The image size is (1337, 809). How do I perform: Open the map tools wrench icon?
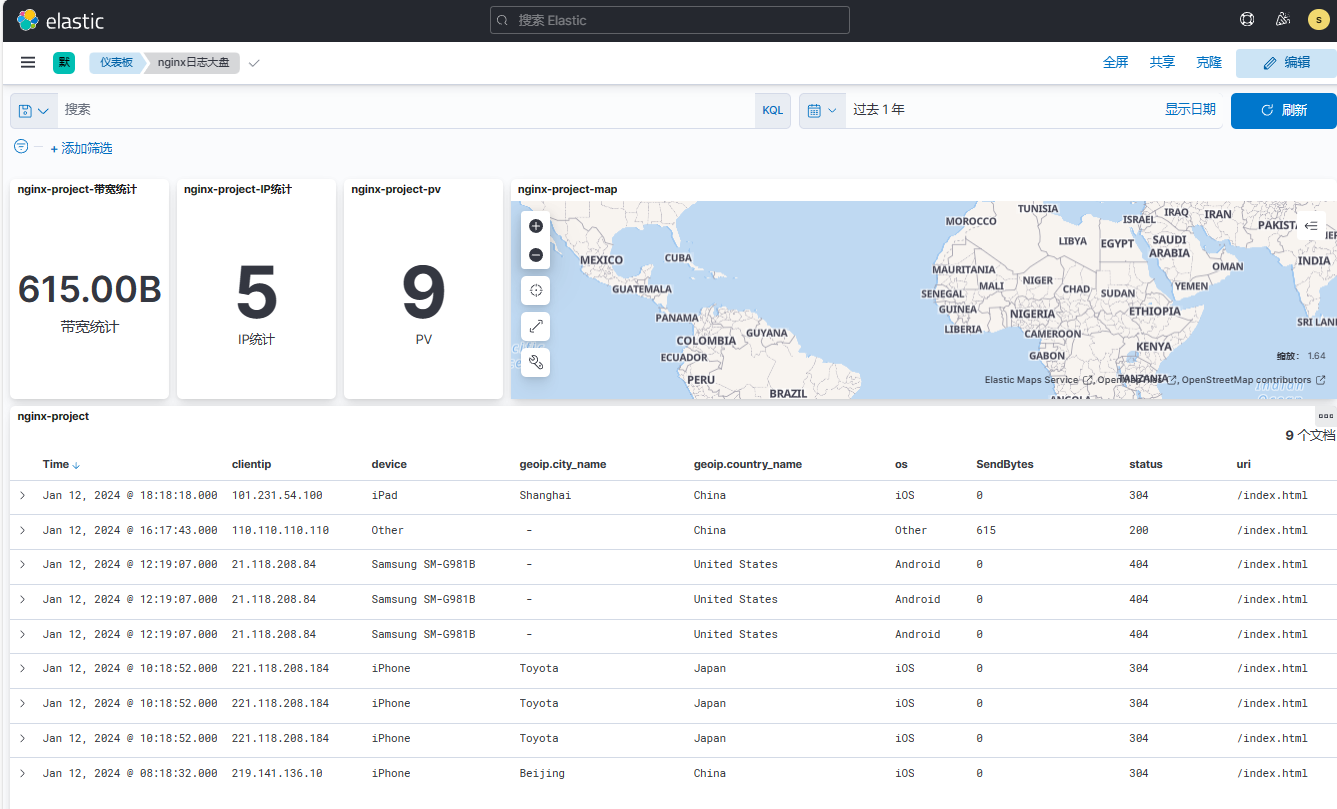[x=536, y=362]
